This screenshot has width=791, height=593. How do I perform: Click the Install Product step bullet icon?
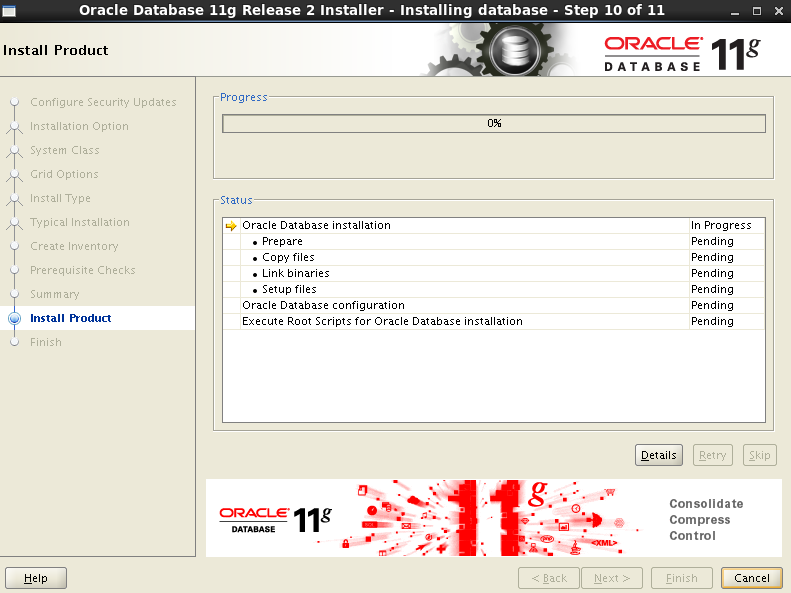click(x=15, y=318)
